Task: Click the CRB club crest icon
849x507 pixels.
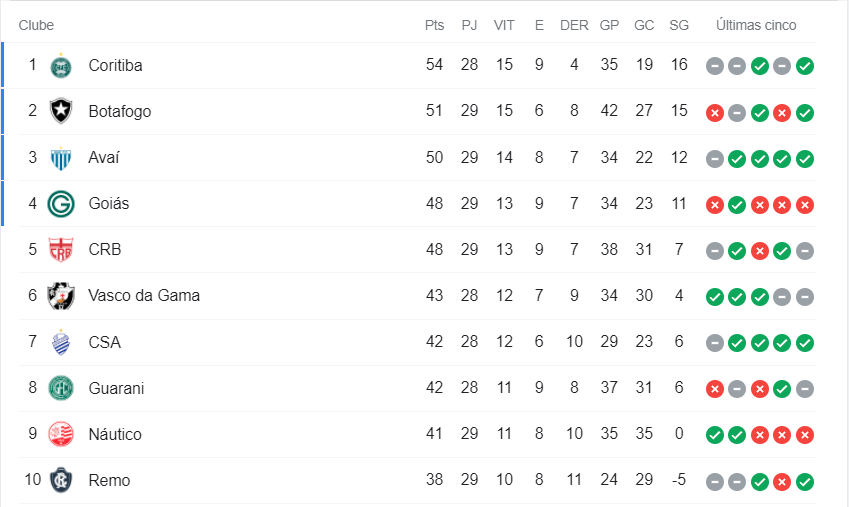Action: coord(61,250)
